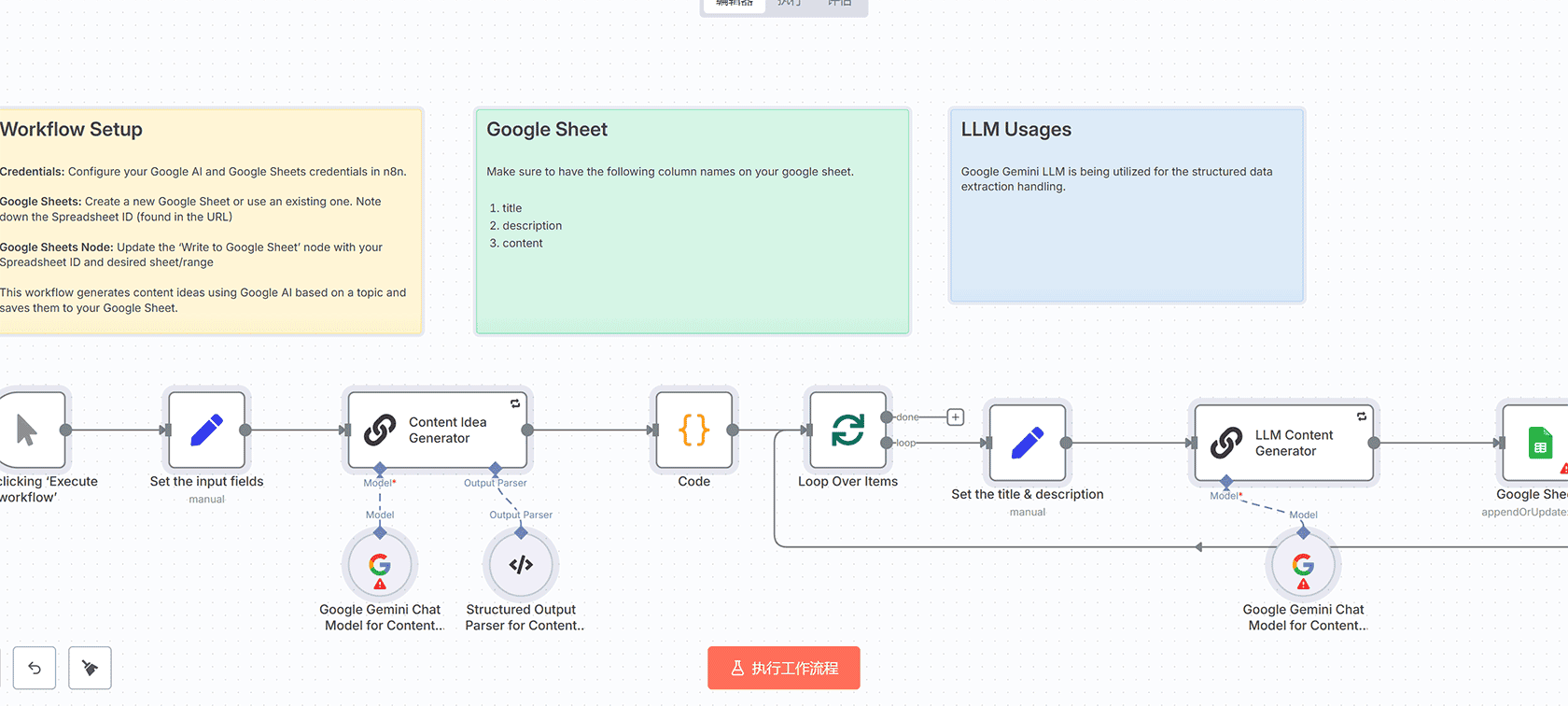Click the broom tidy-up button
This screenshot has height=706, width=1568.
point(90,668)
